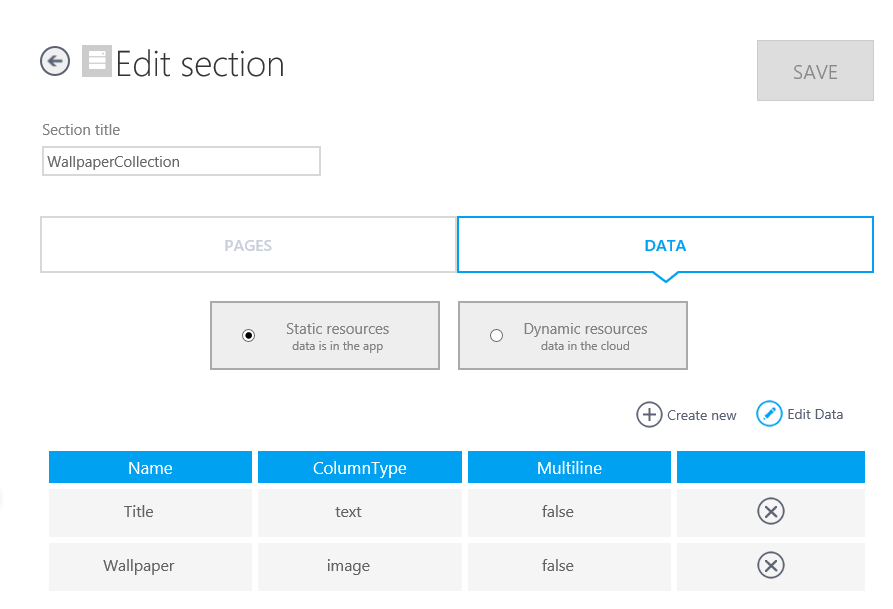Viewport: 893px width, 609px height.
Task: Click the back arrow icon
Action: coord(55,62)
